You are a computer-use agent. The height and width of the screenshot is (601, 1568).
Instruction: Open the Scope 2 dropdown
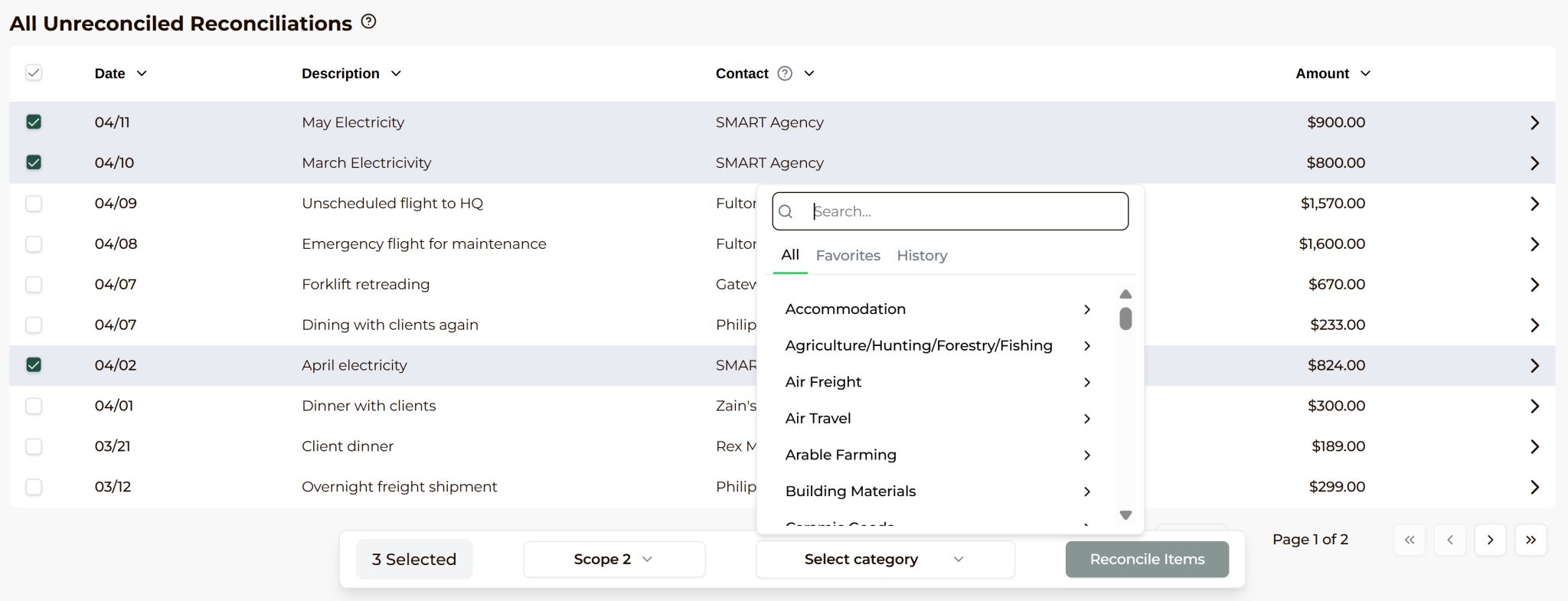pyautogui.click(x=613, y=560)
